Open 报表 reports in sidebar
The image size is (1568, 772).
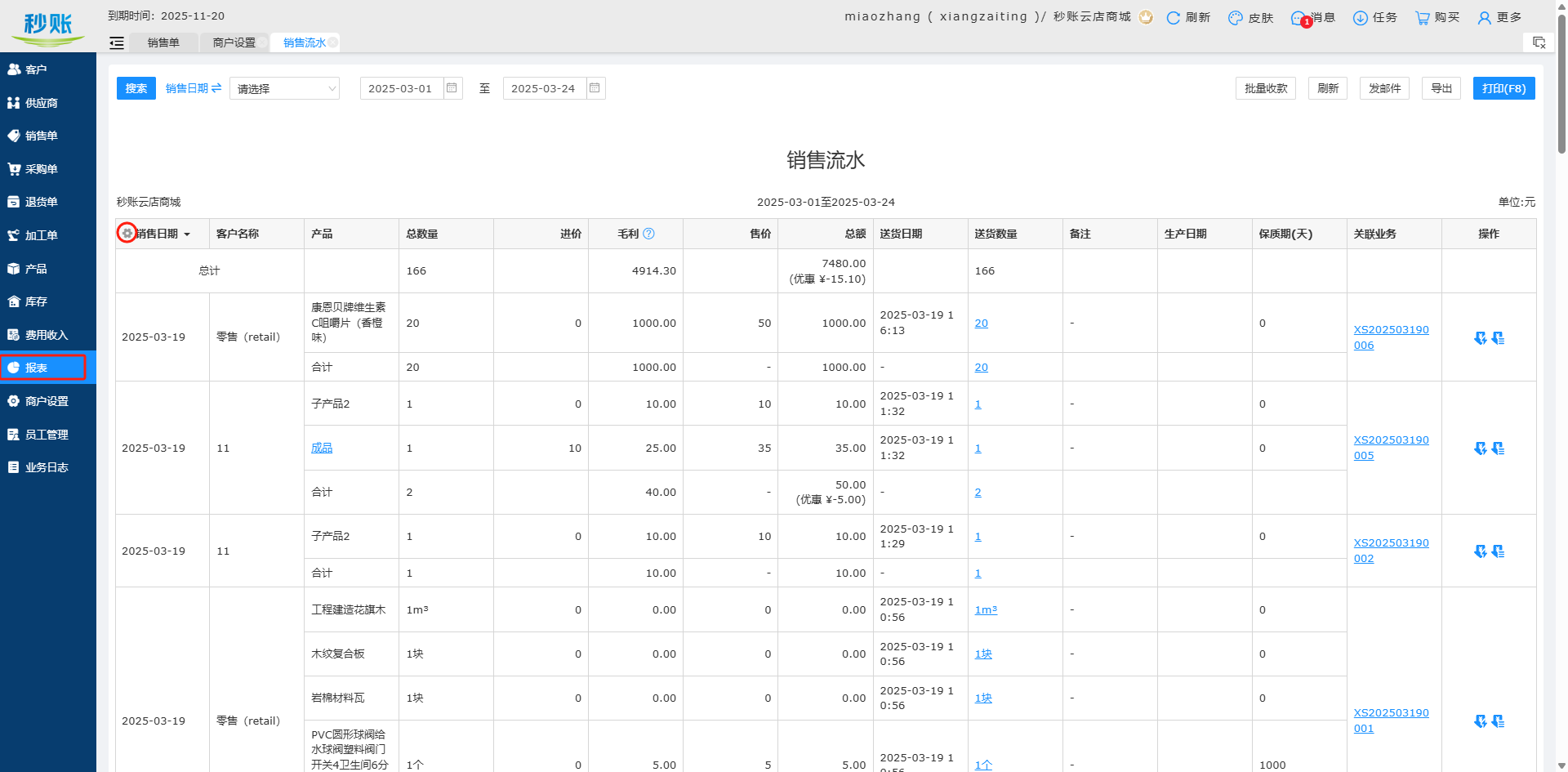(x=47, y=368)
